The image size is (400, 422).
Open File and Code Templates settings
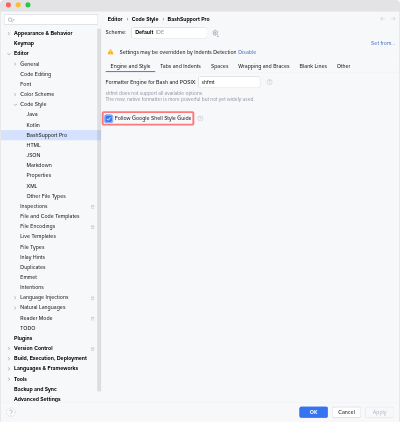49,216
